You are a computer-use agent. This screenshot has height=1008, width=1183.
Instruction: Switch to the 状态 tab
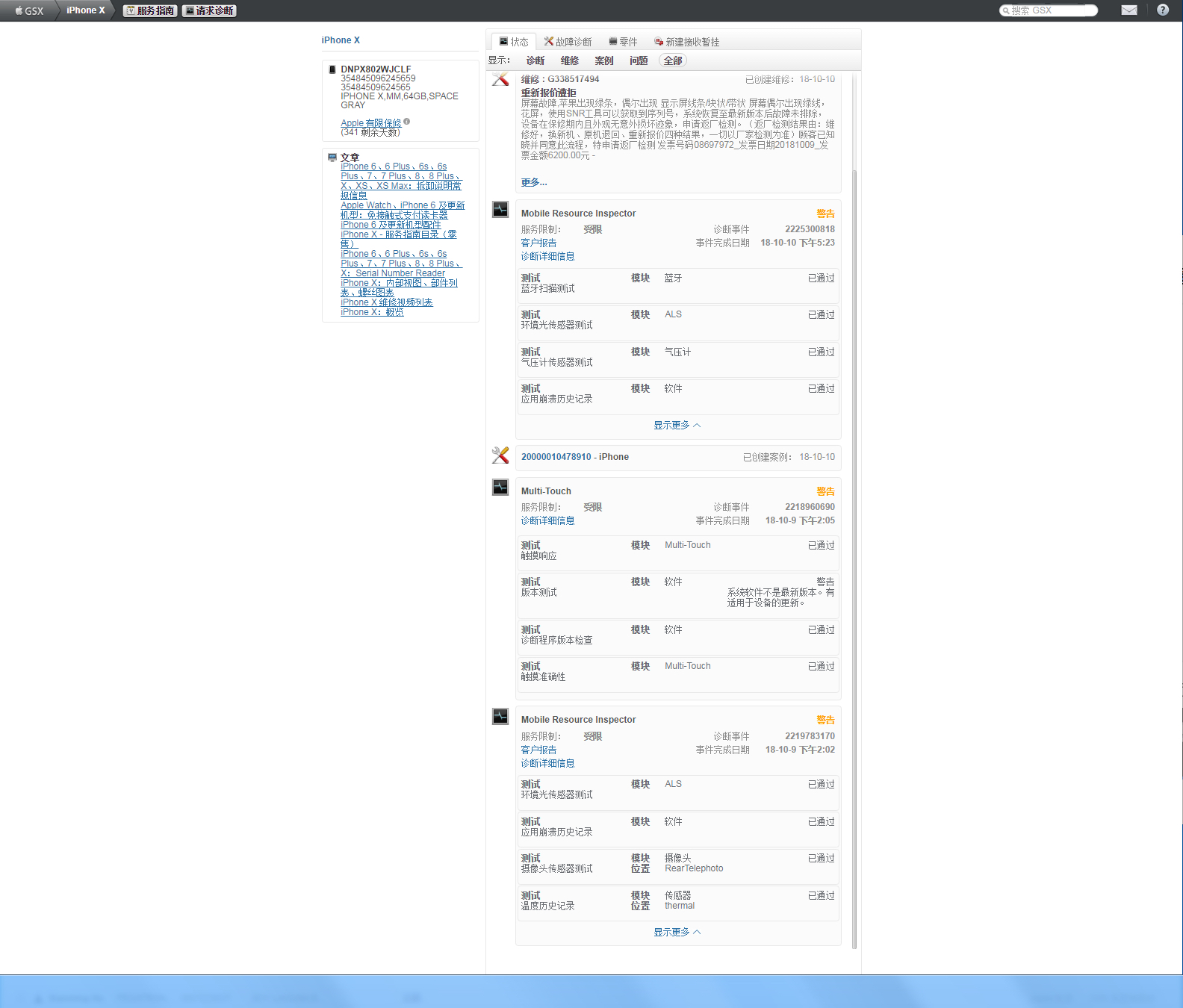click(514, 42)
